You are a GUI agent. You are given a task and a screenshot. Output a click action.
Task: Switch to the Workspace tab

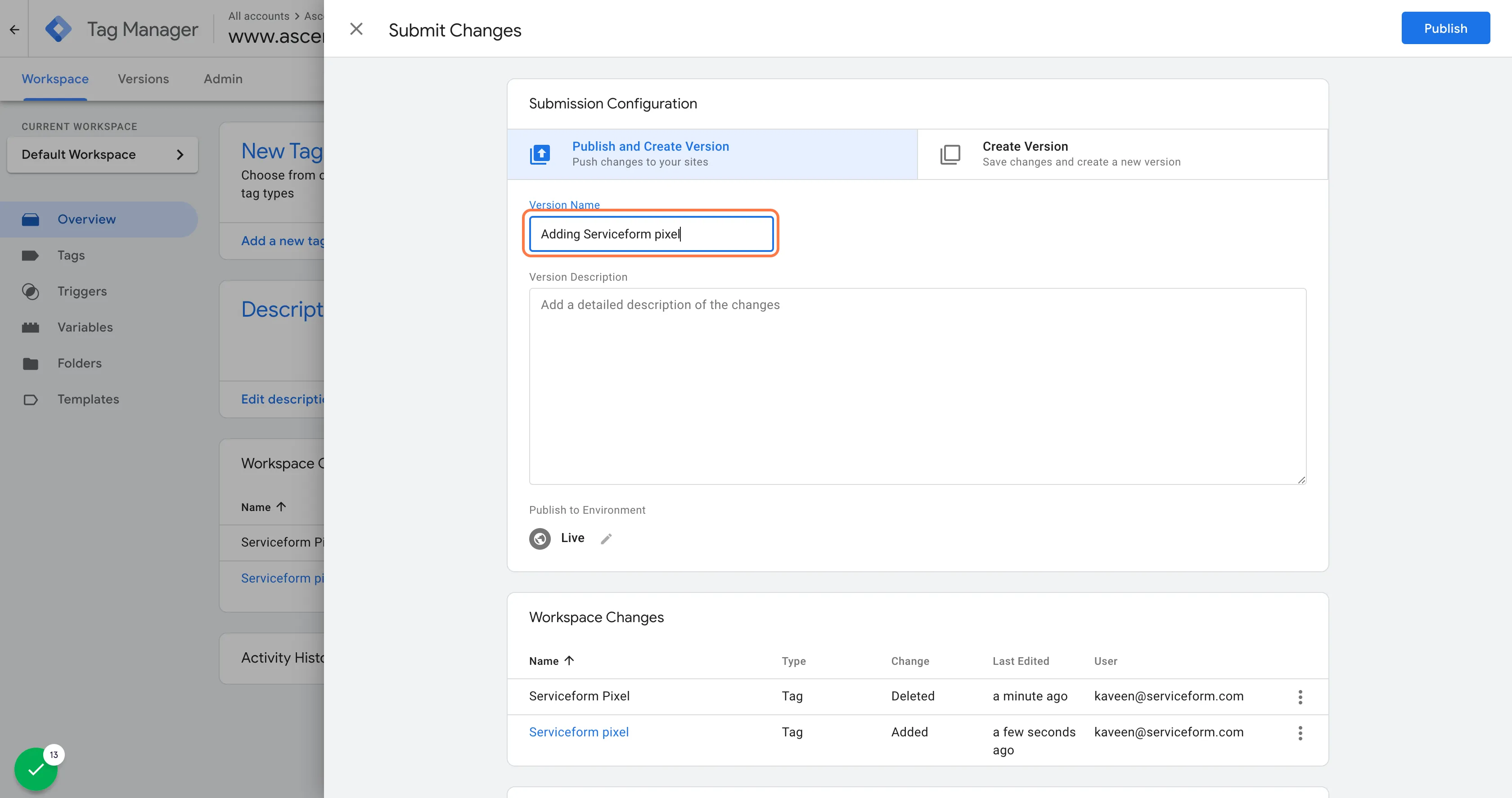tap(55, 79)
